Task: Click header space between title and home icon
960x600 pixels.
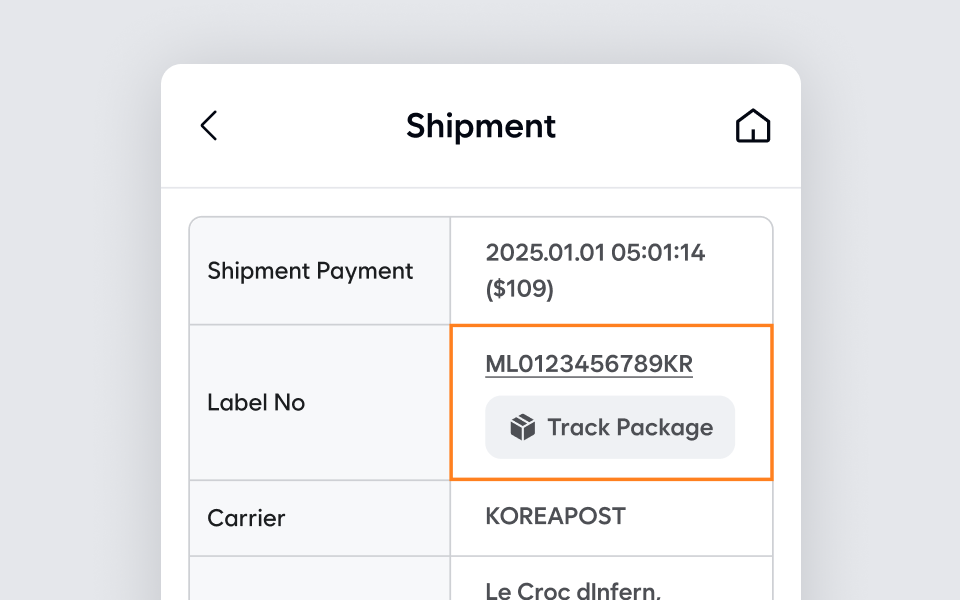Action: pos(645,126)
